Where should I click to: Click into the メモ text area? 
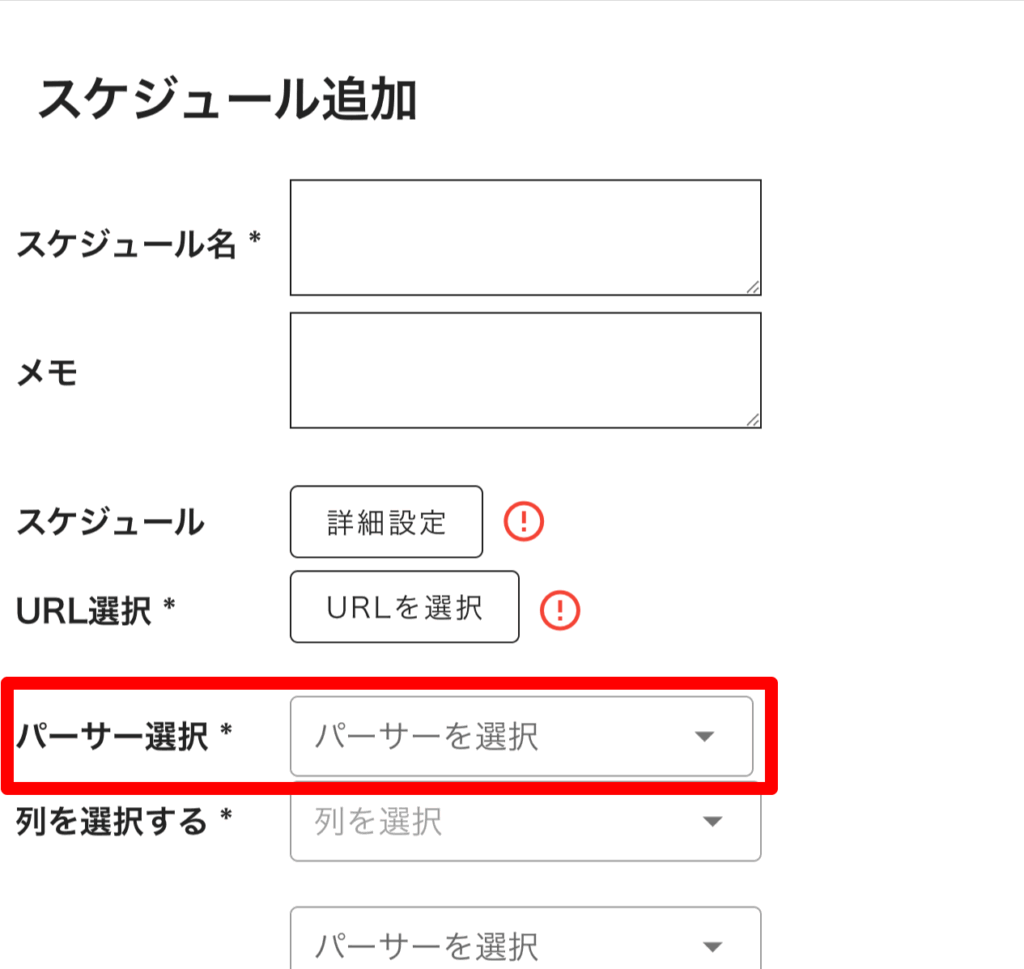coord(525,371)
